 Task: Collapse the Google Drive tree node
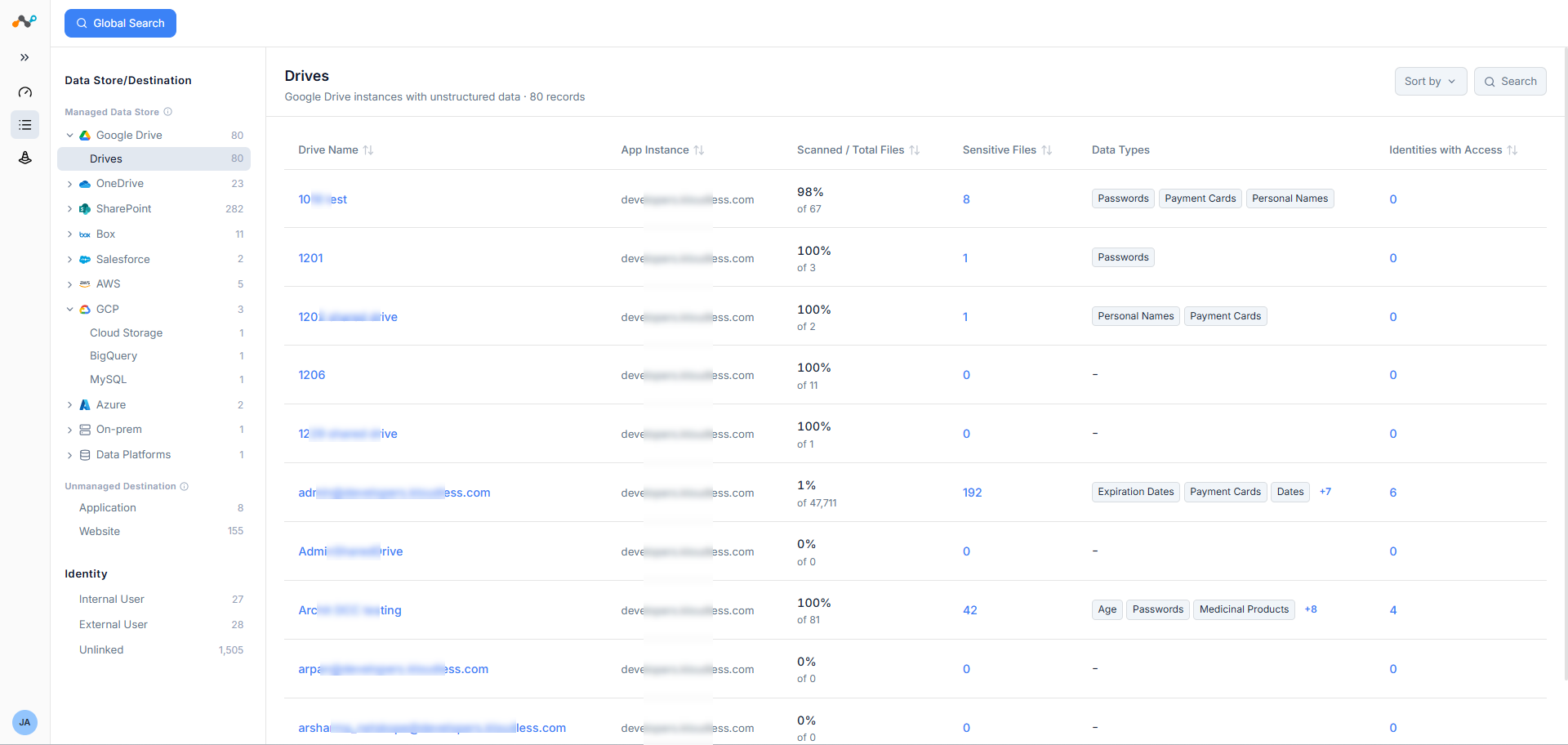pos(69,136)
